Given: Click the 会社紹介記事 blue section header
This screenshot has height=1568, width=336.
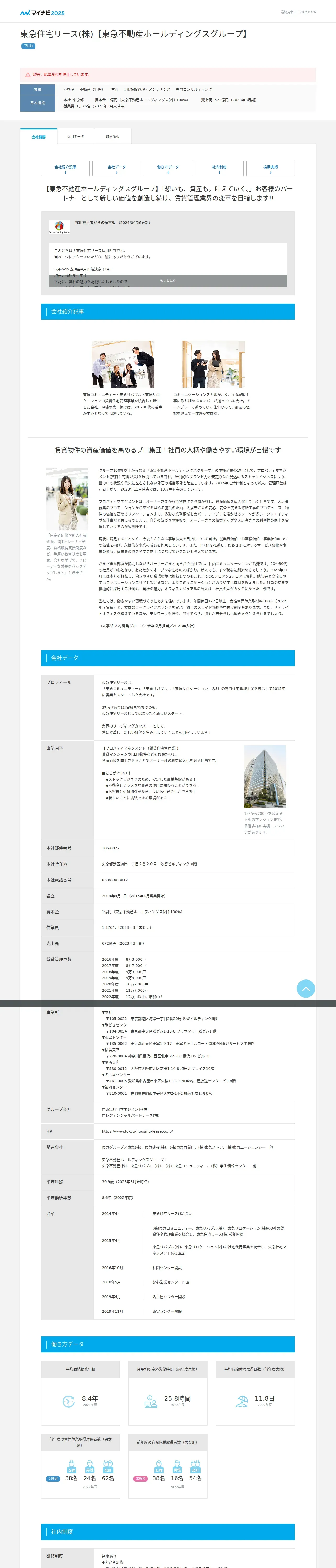Looking at the screenshot, I should coord(168,312).
